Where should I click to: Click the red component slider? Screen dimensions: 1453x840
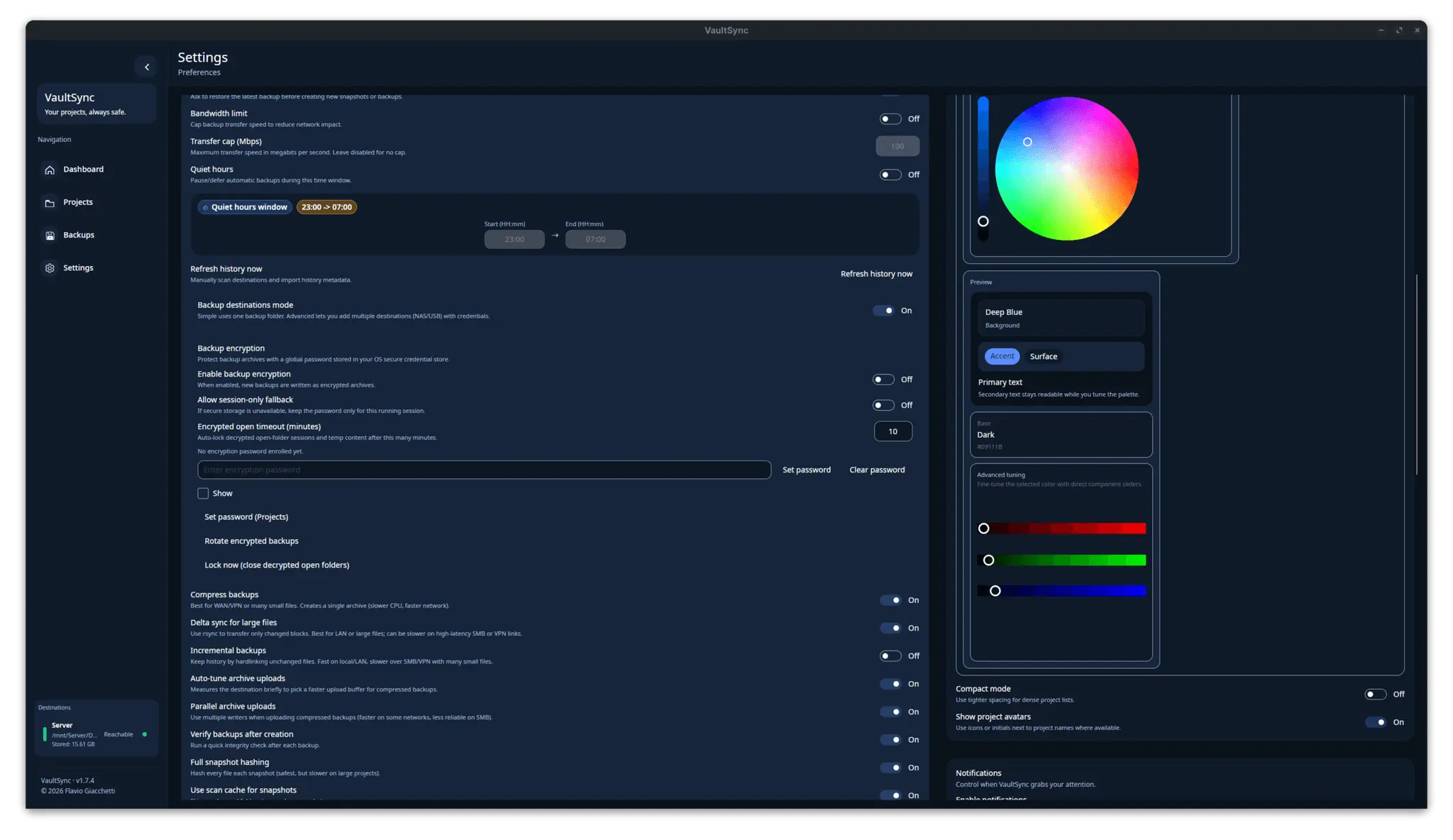coord(1061,529)
